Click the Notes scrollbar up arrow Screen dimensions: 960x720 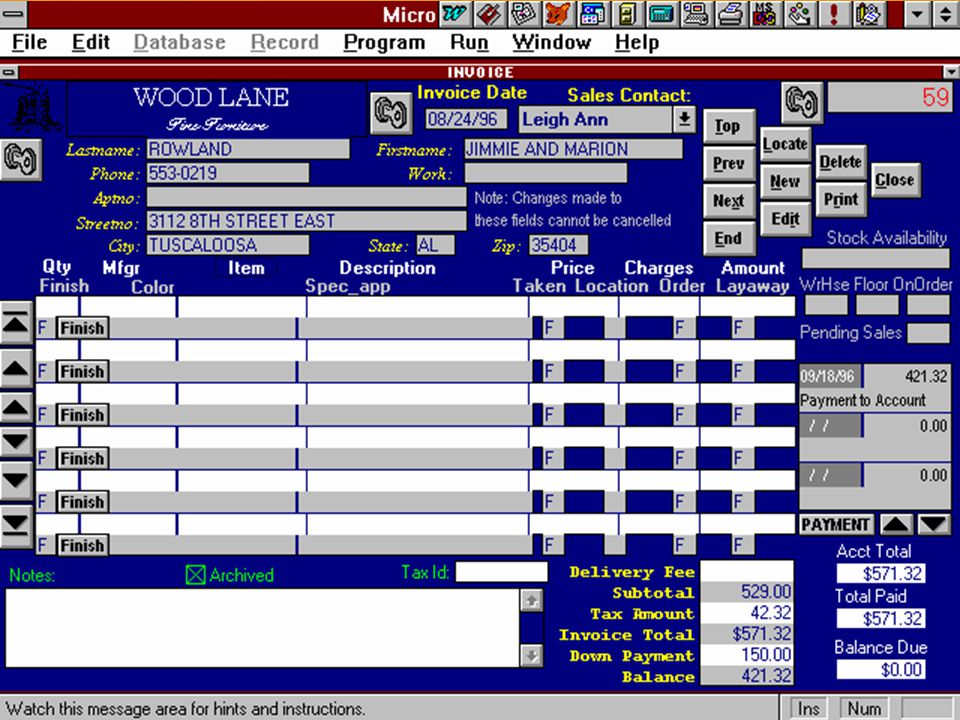click(531, 601)
